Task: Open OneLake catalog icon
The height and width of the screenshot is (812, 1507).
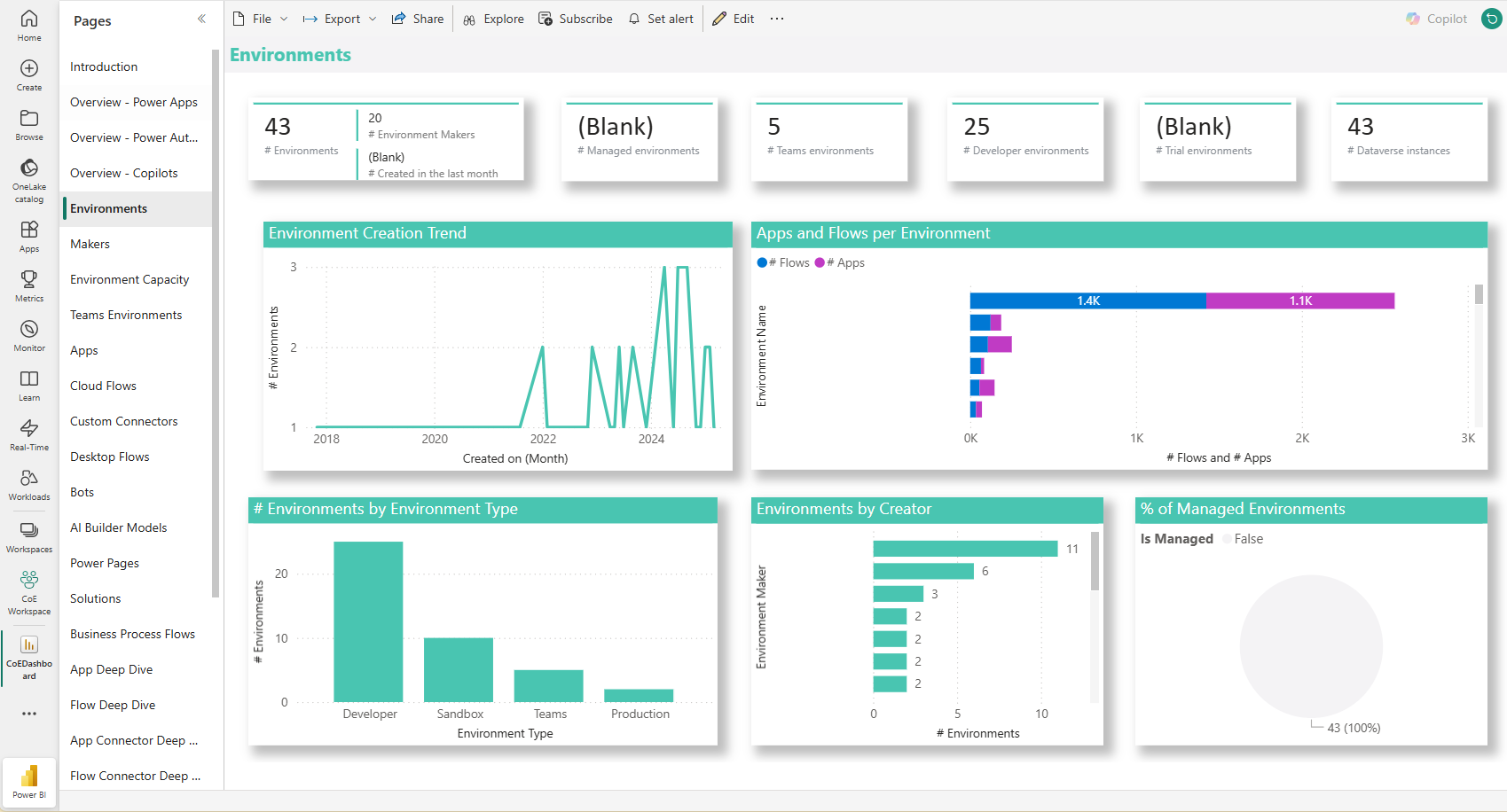Action: click(x=29, y=168)
